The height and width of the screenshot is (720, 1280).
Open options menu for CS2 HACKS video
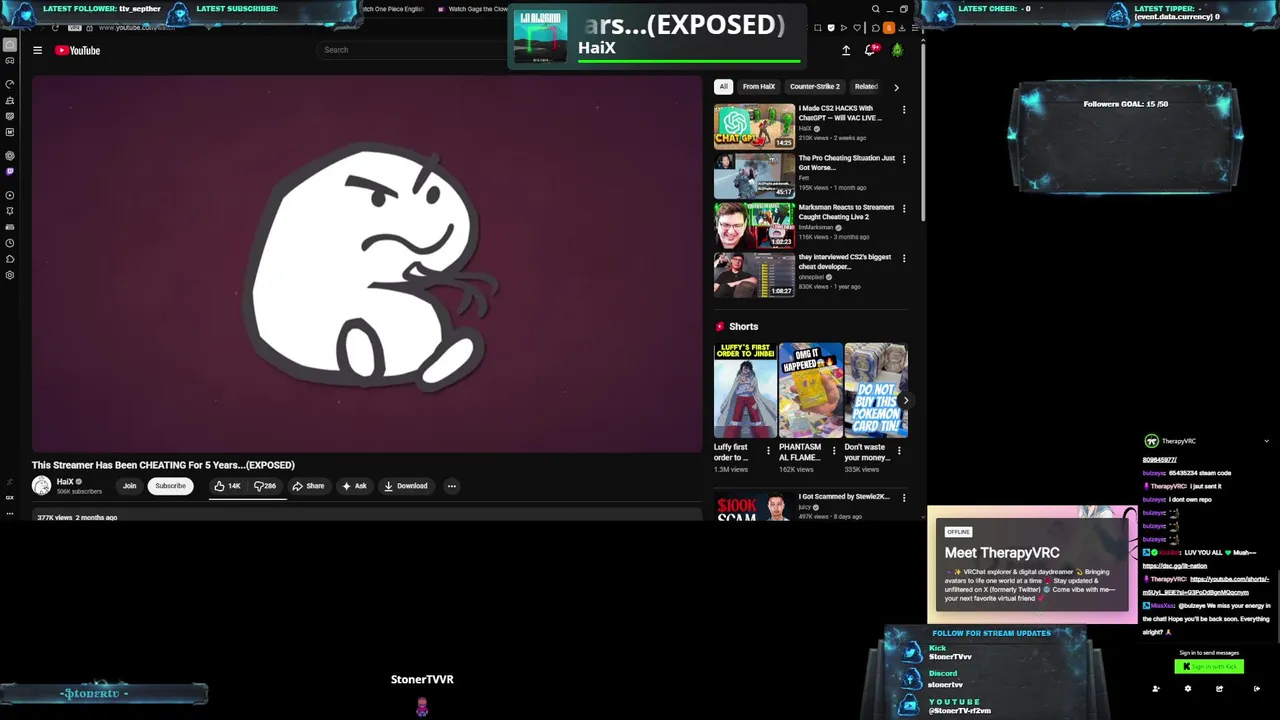coord(904,110)
